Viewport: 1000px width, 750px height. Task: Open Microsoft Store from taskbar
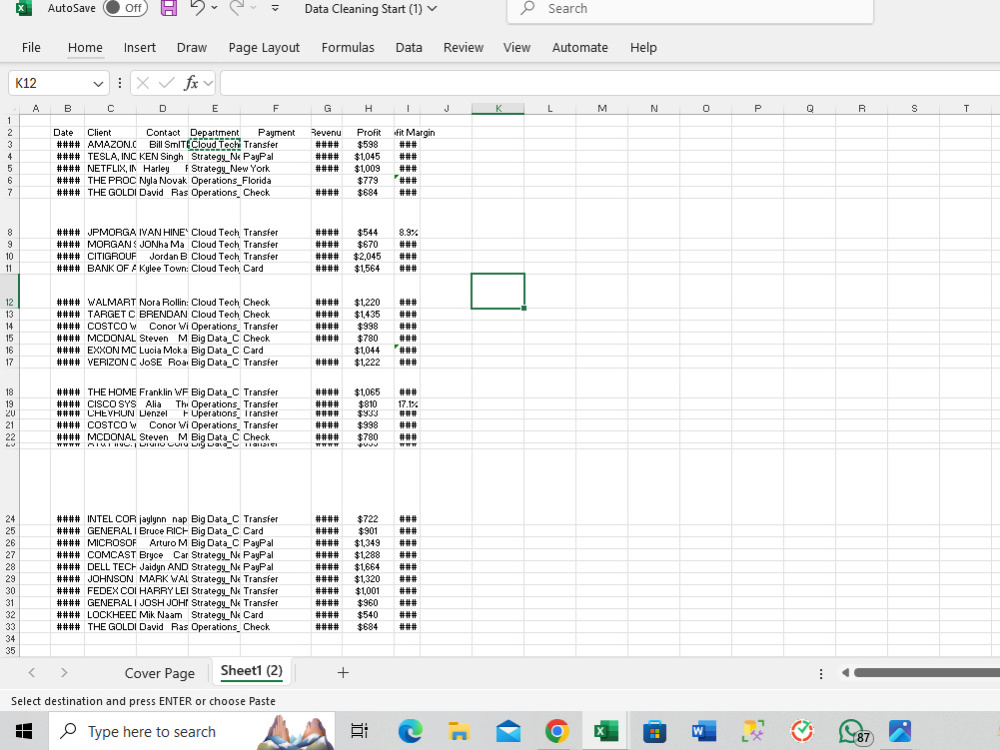pyautogui.click(x=654, y=731)
